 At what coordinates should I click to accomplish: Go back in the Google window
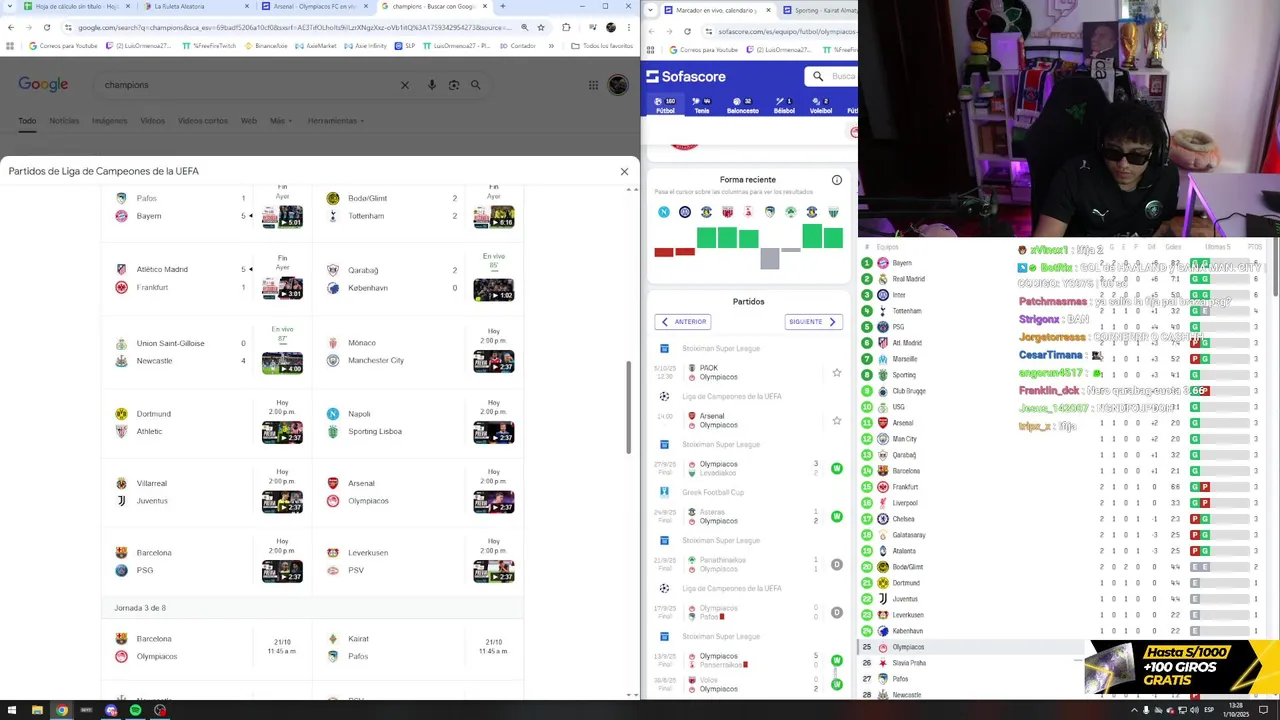[10, 28]
